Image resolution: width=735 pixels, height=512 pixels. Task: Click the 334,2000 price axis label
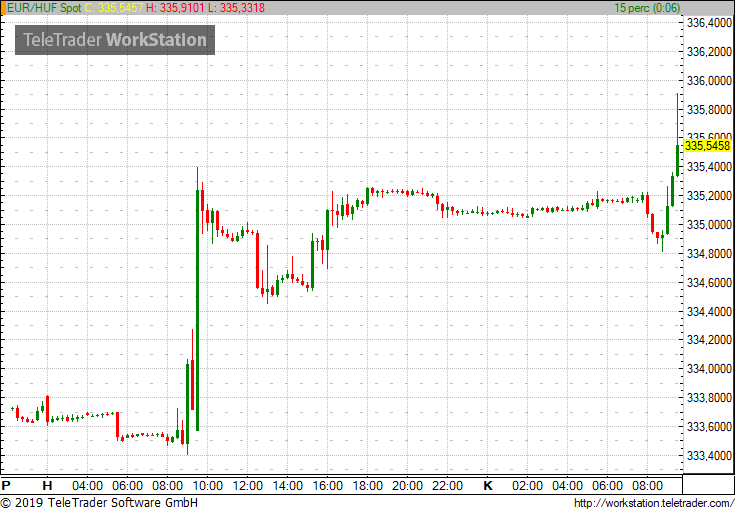tap(708, 340)
